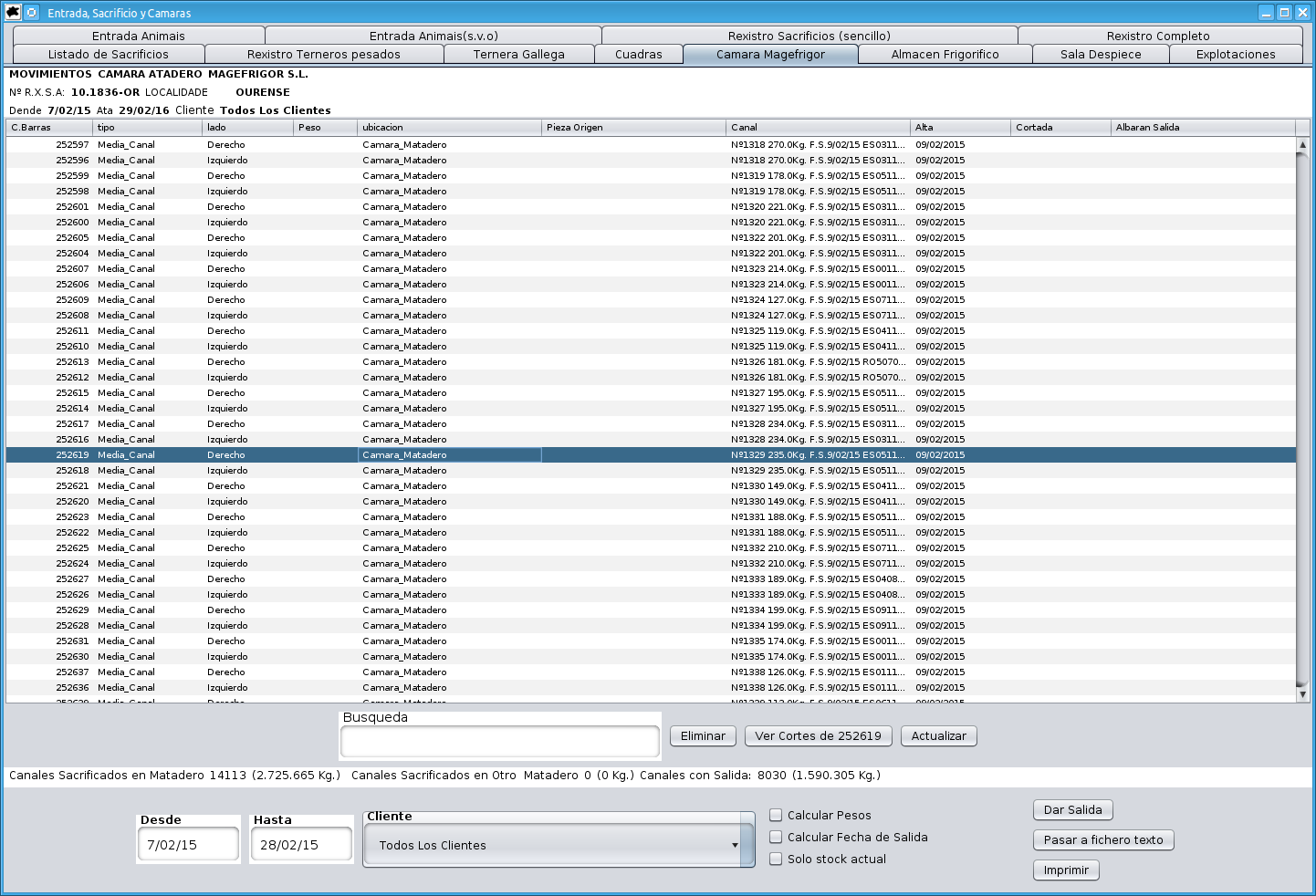The image size is (1316, 896).
Task: Sort by the ubicacion column header
Action: tap(450, 127)
